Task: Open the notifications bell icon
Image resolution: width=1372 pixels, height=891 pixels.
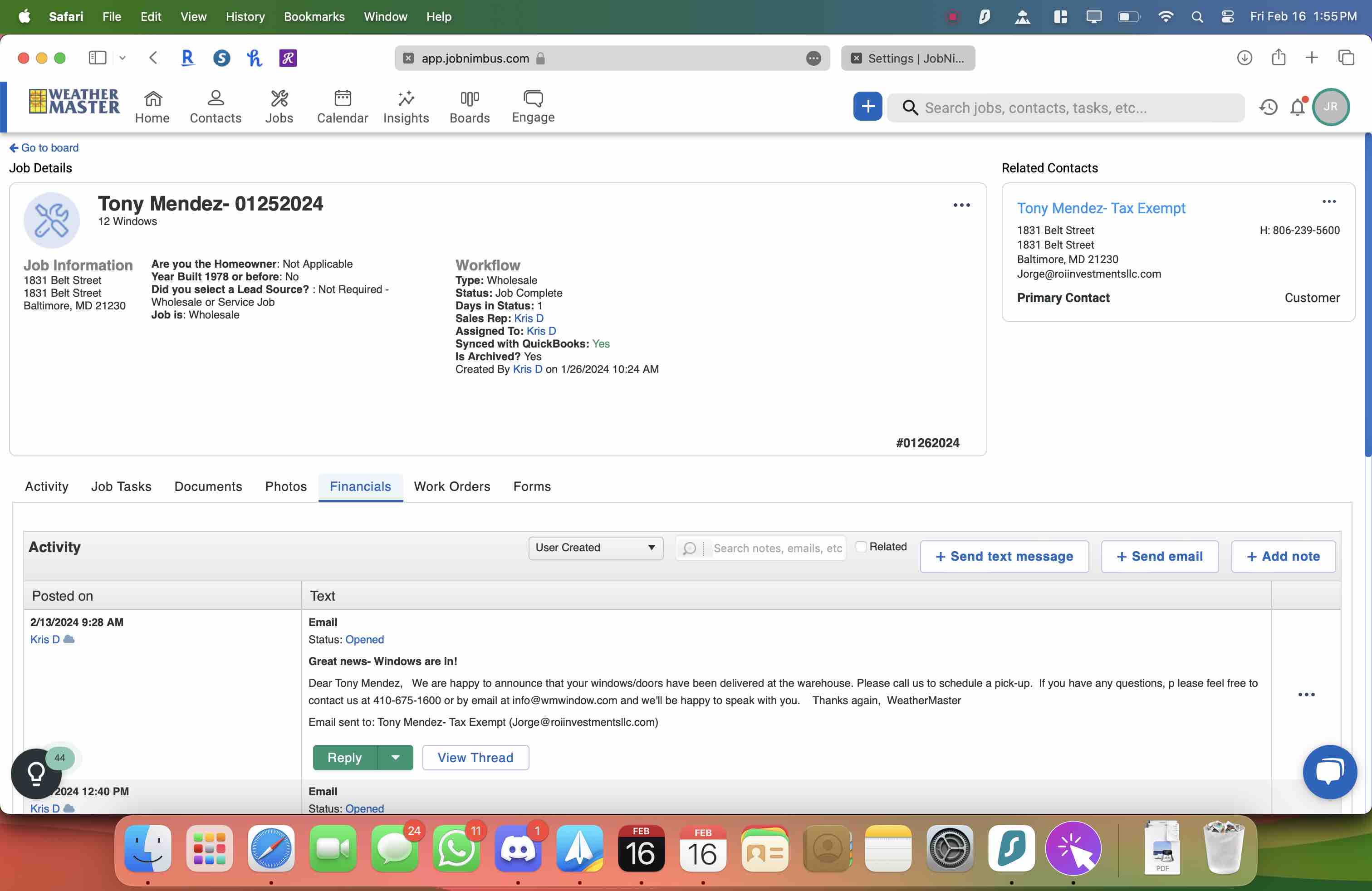Action: pyautogui.click(x=1297, y=107)
